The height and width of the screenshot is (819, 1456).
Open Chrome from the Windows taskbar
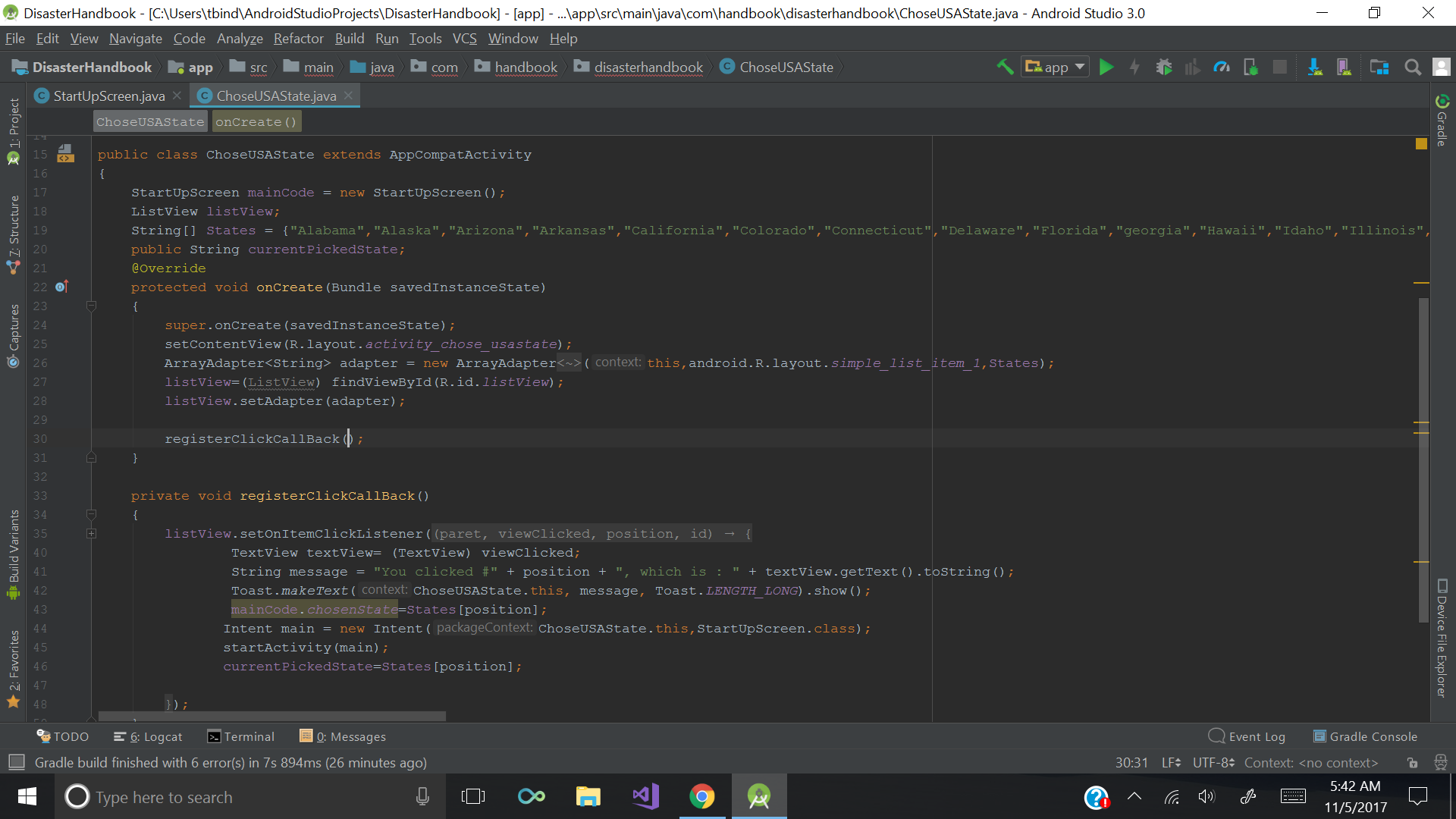pos(701,796)
